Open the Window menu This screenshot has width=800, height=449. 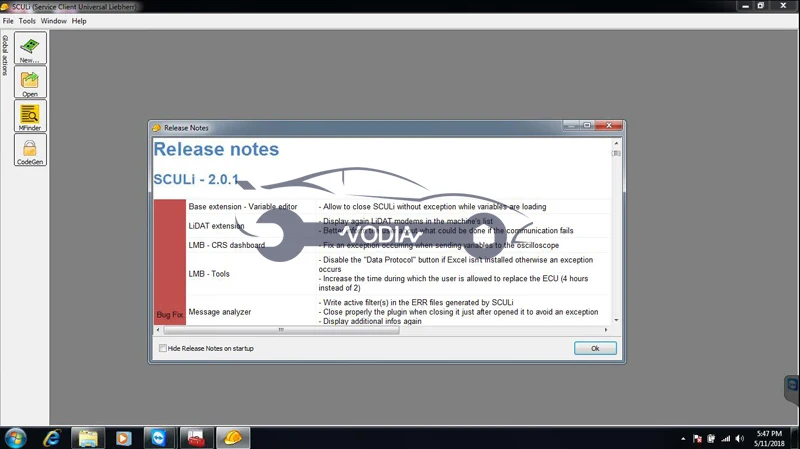click(x=54, y=21)
